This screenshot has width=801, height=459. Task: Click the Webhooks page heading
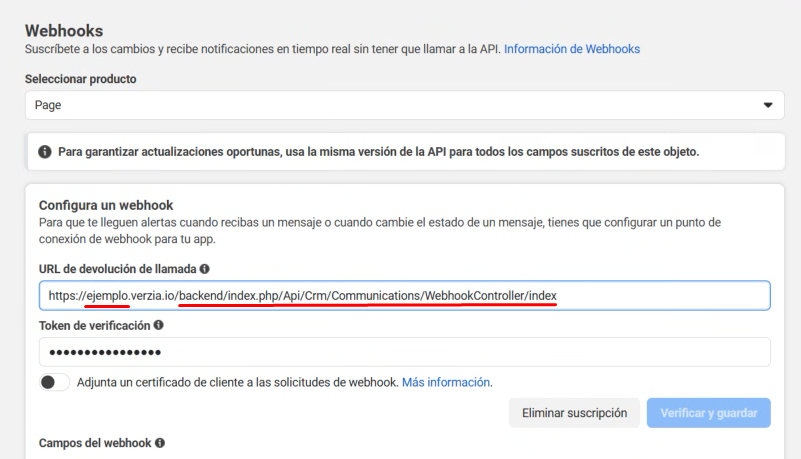click(x=65, y=30)
